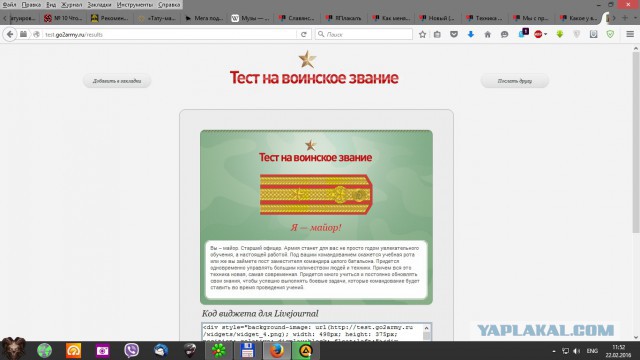Click the network icon in the system tray

(565, 351)
